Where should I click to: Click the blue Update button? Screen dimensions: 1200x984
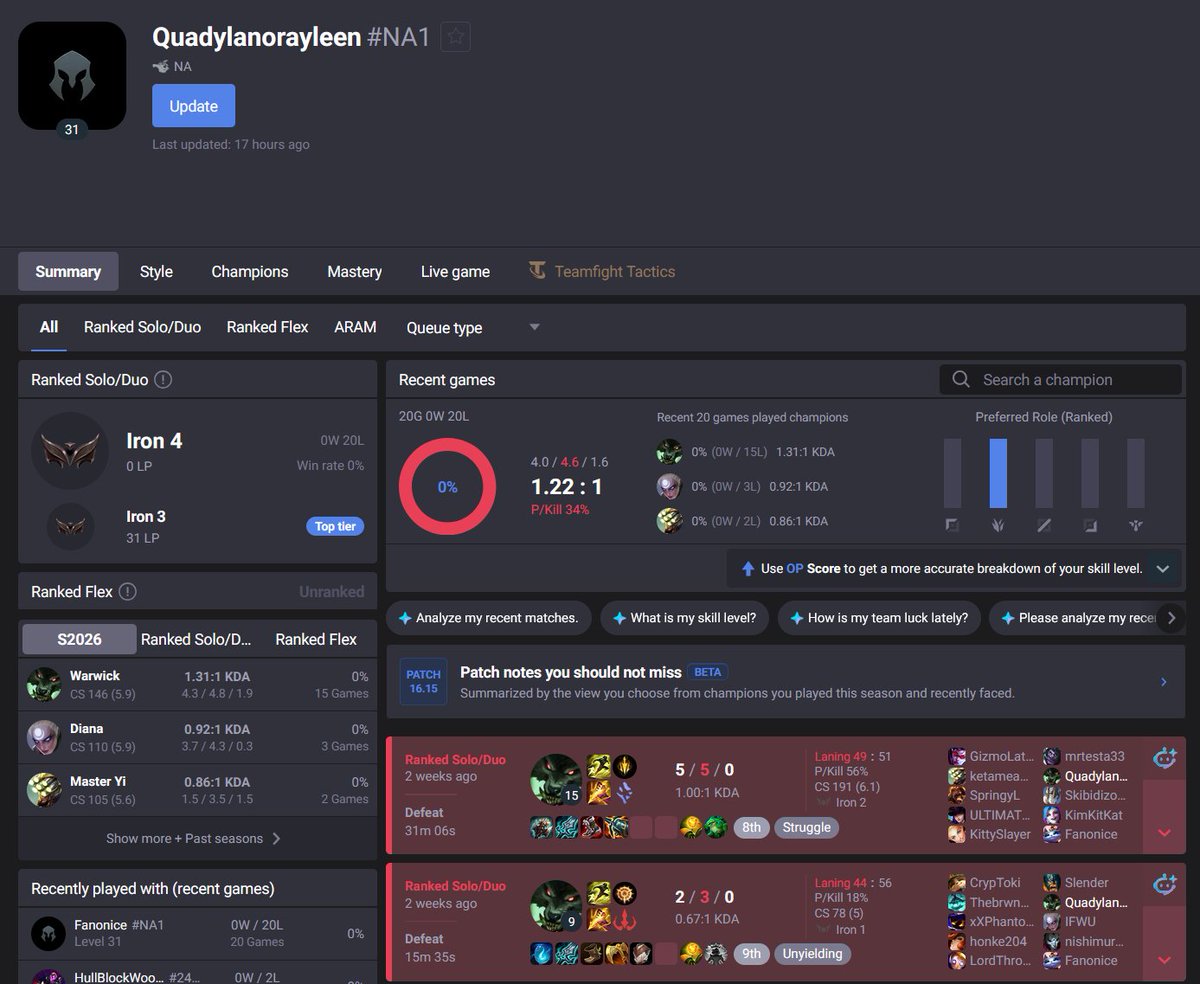193,106
